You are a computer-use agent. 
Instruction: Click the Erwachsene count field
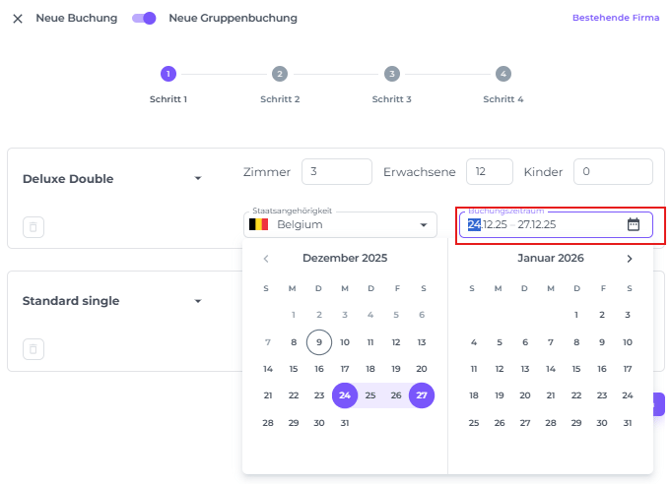tap(489, 172)
